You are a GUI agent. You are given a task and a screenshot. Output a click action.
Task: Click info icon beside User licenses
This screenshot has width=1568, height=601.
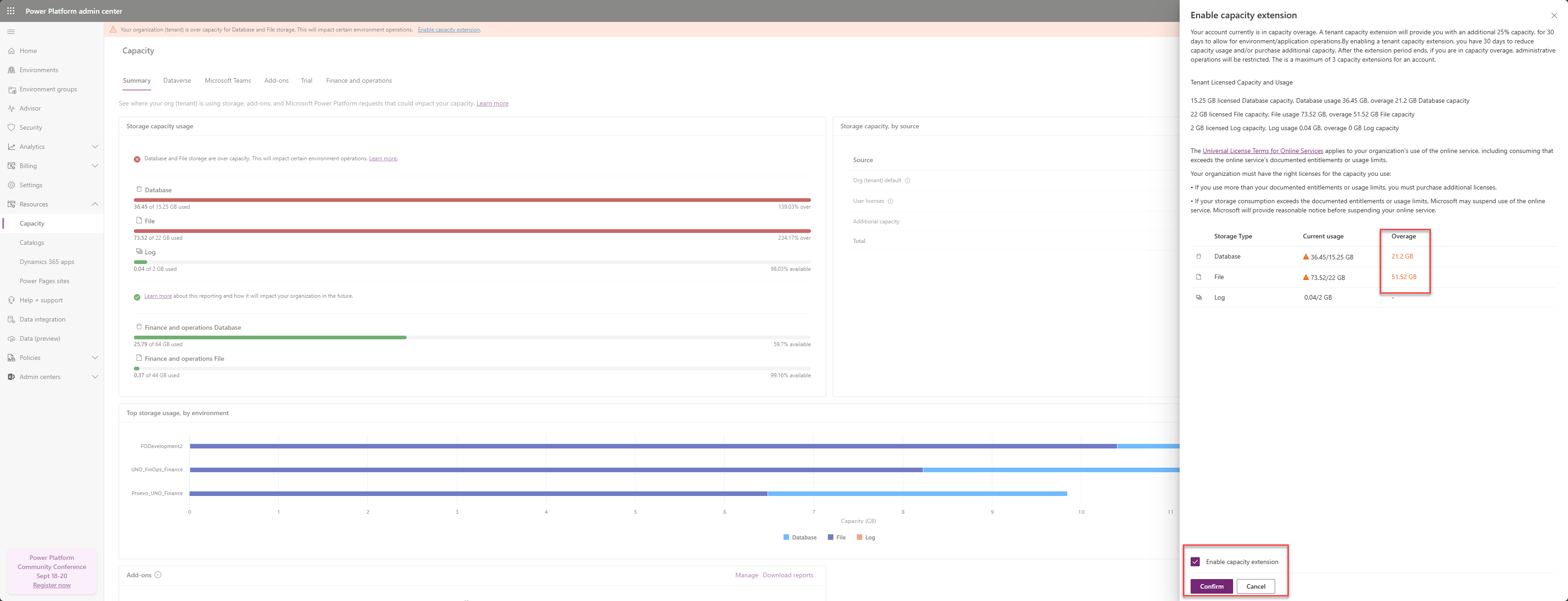[890, 201]
